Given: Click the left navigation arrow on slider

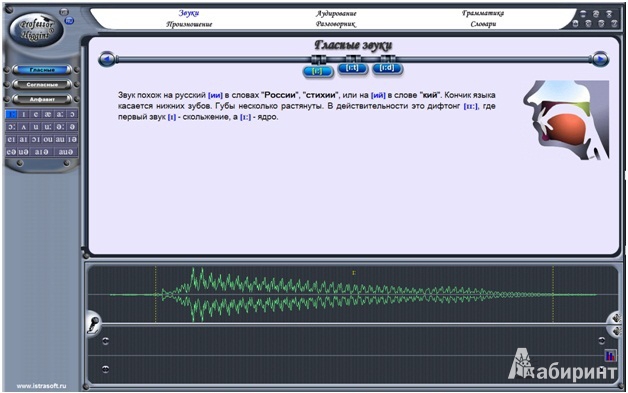Looking at the screenshot, I should (x=106, y=59).
